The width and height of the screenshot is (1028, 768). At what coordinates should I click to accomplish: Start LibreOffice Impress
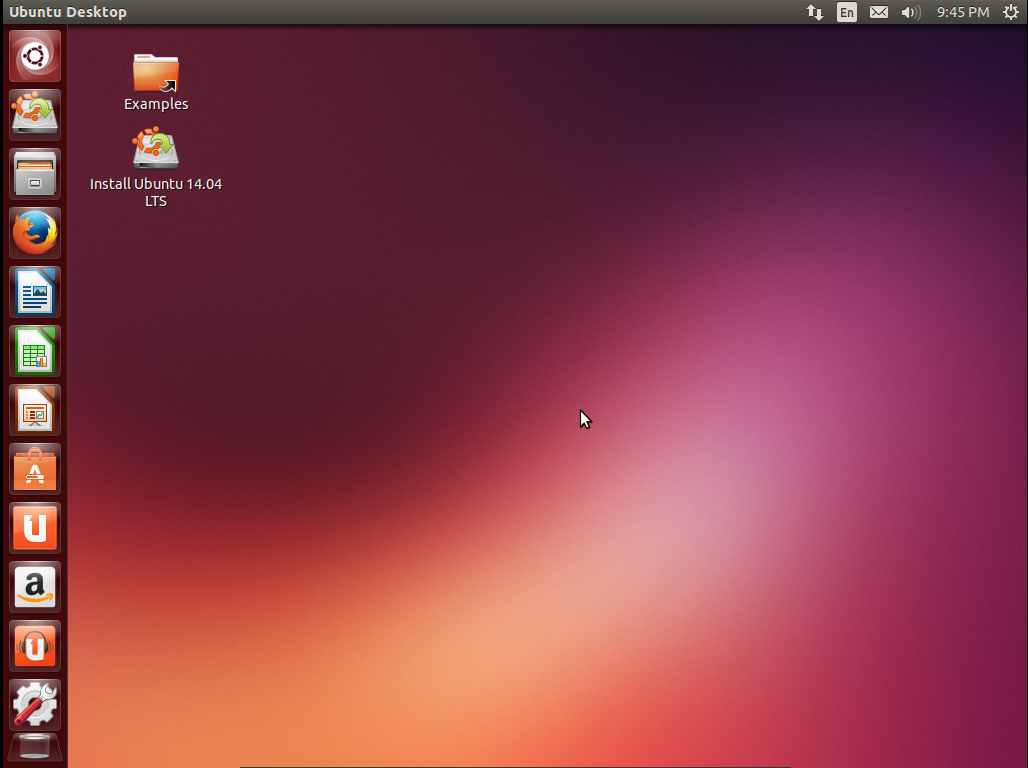(35, 410)
